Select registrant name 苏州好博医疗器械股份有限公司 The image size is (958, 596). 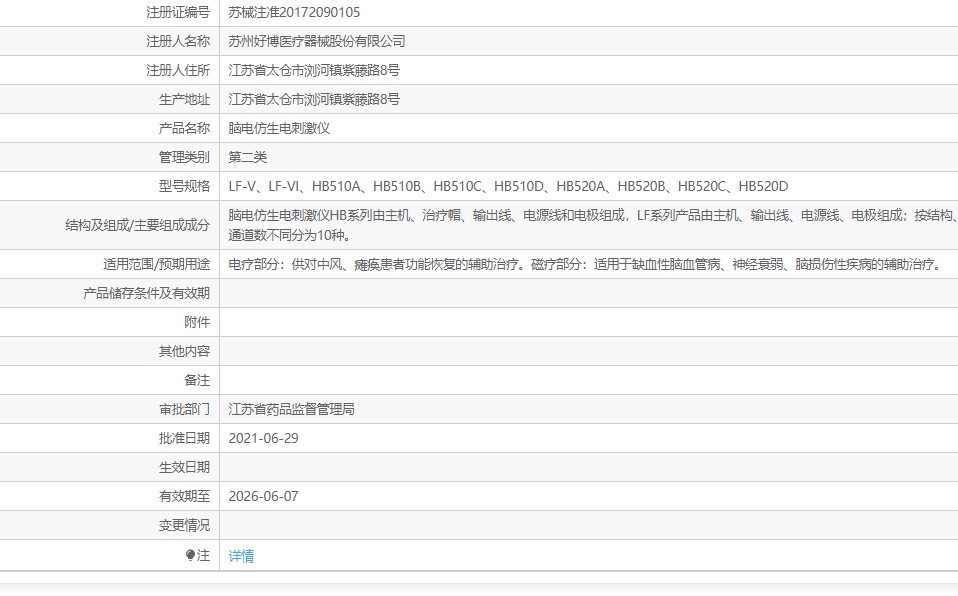[317, 41]
